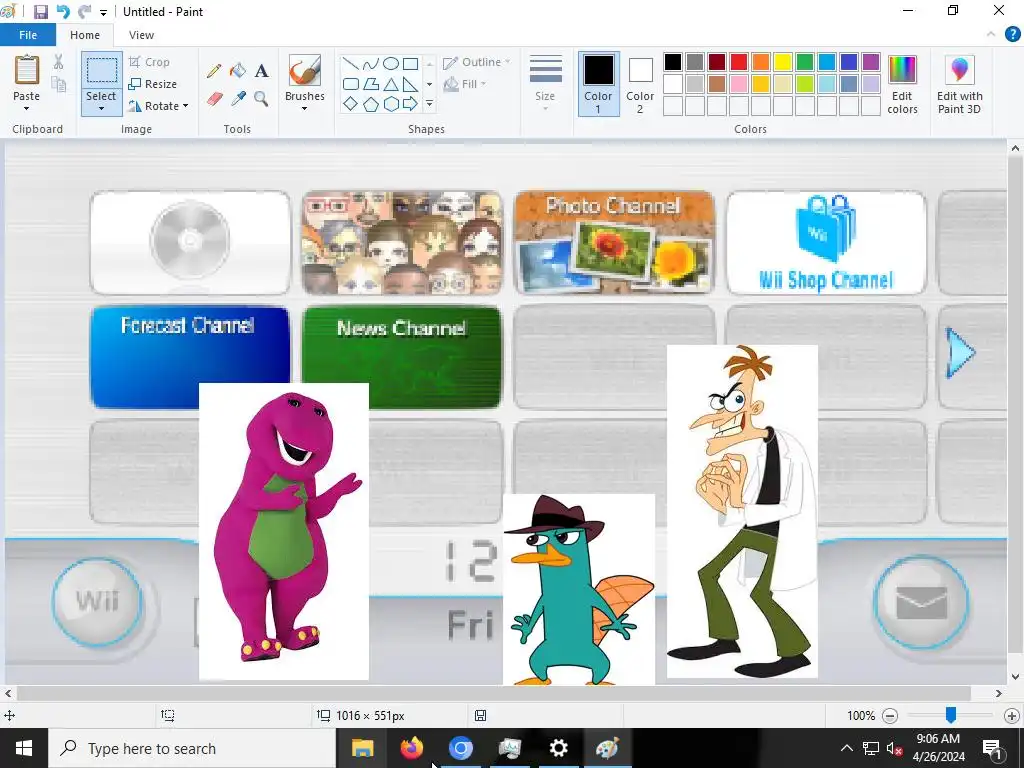The image size is (1024, 768).
Task: Open the Size thickness dropdown
Action: point(545,84)
